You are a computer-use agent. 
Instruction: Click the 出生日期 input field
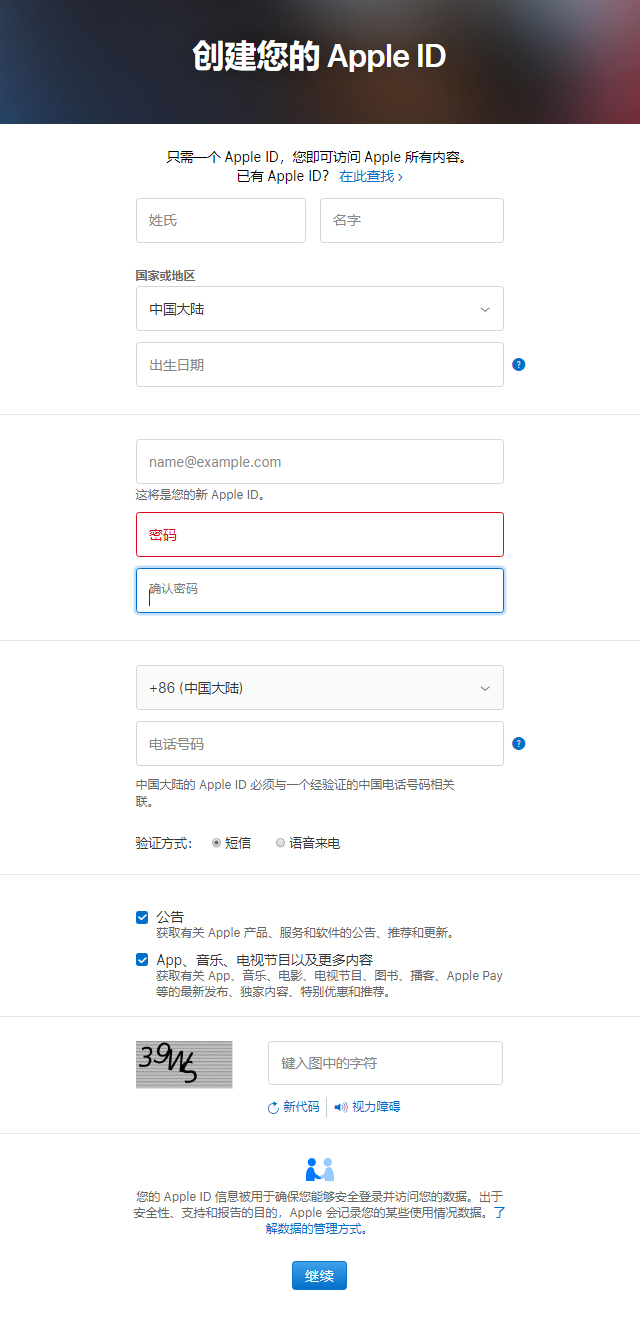pyautogui.click(x=320, y=365)
